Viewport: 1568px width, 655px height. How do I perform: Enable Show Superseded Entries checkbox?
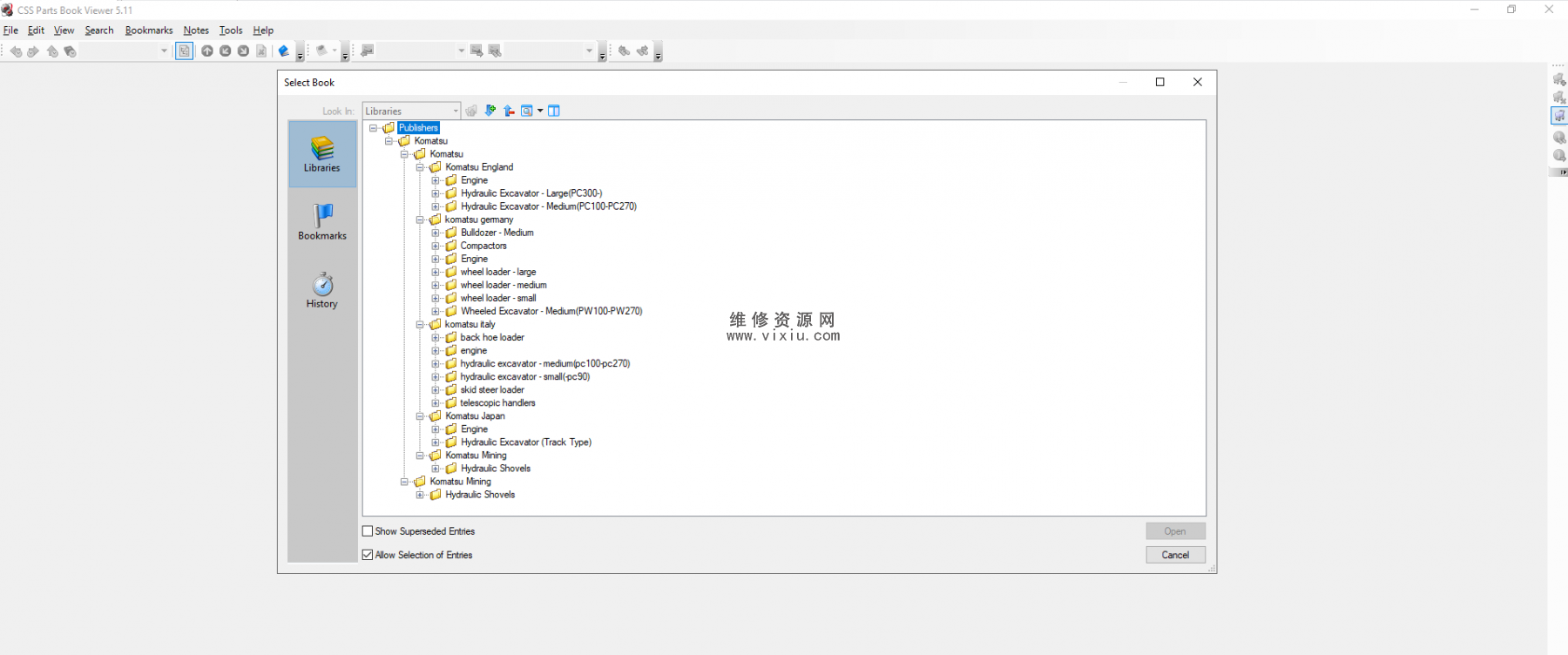pyautogui.click(x=368, y=531)
